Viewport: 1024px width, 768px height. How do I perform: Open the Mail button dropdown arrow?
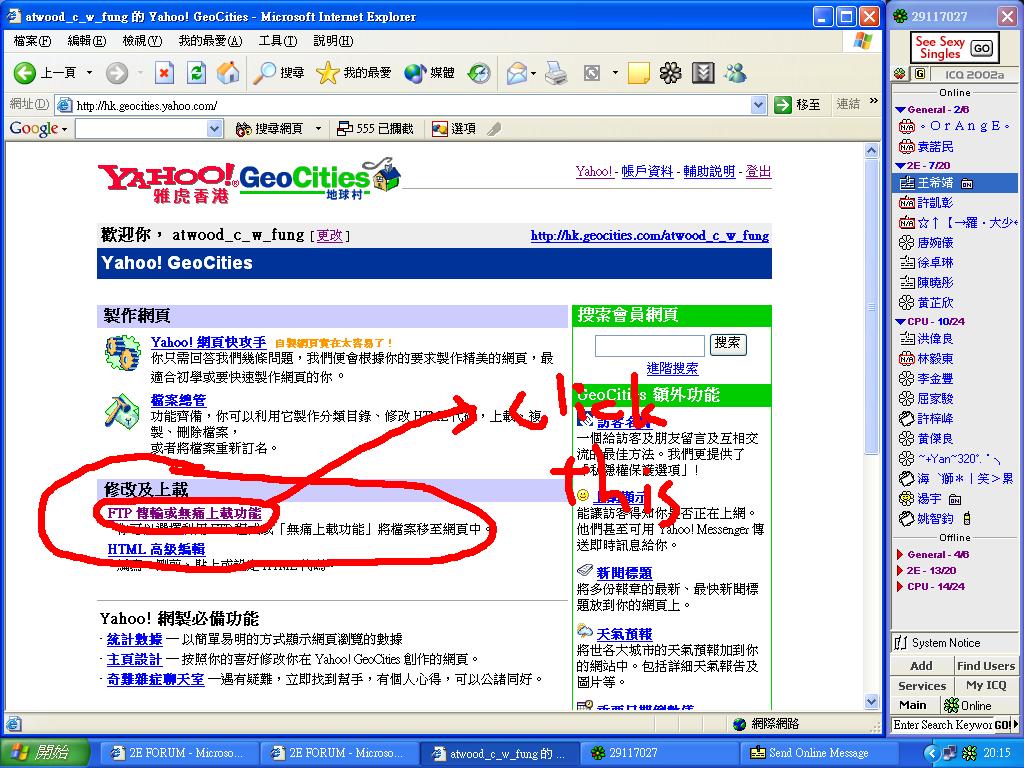(x=534, y=72)
